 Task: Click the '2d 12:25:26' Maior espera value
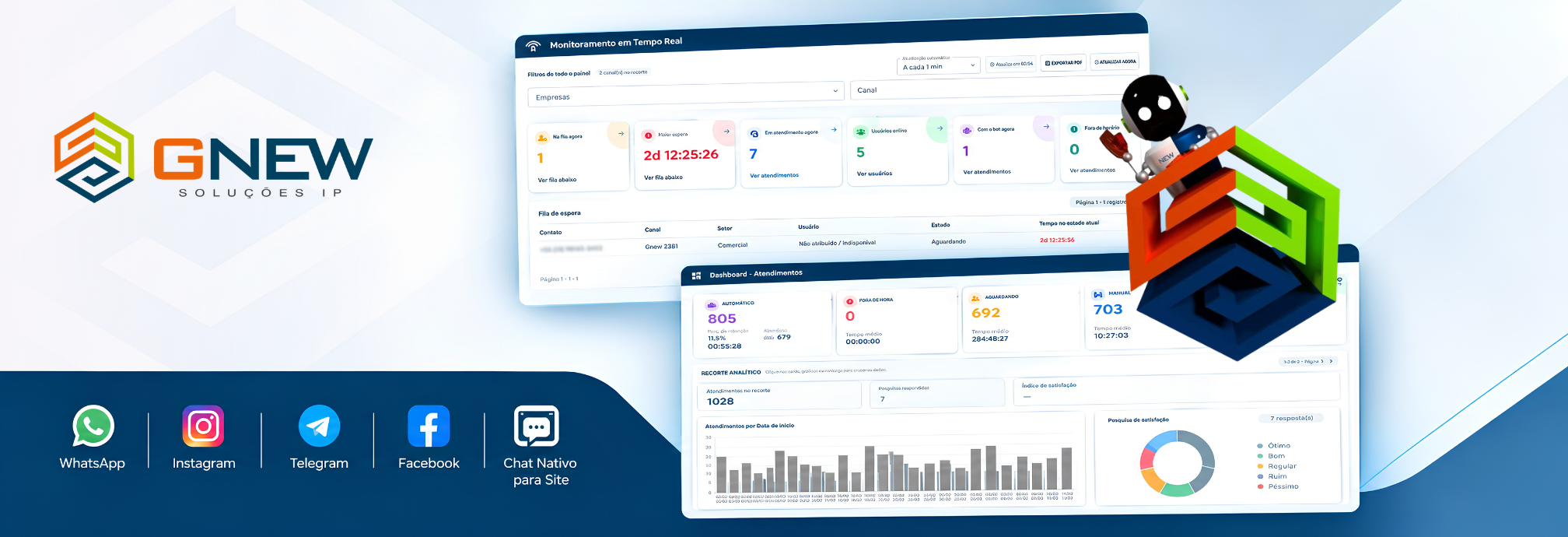coord(681,155)
